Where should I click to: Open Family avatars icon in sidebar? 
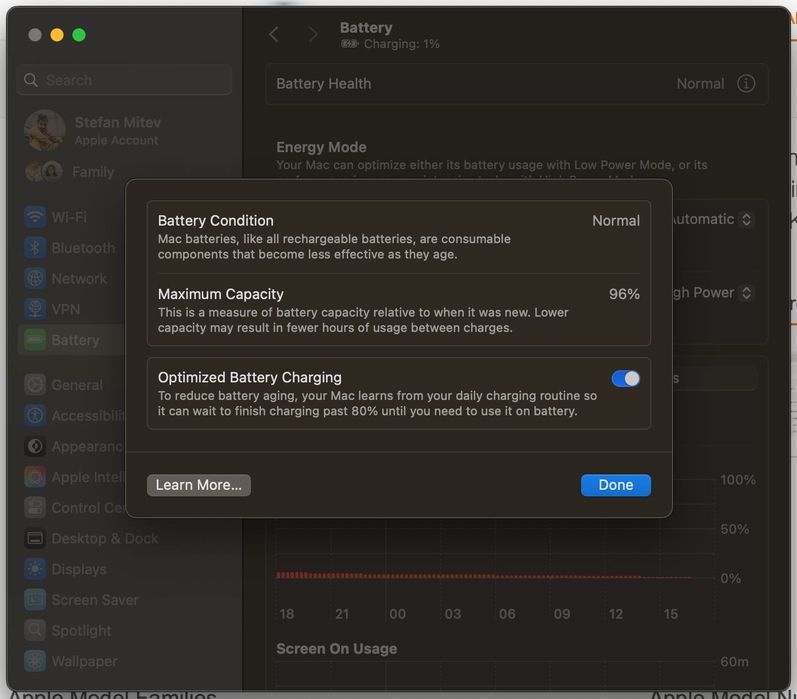coord(44,172)
